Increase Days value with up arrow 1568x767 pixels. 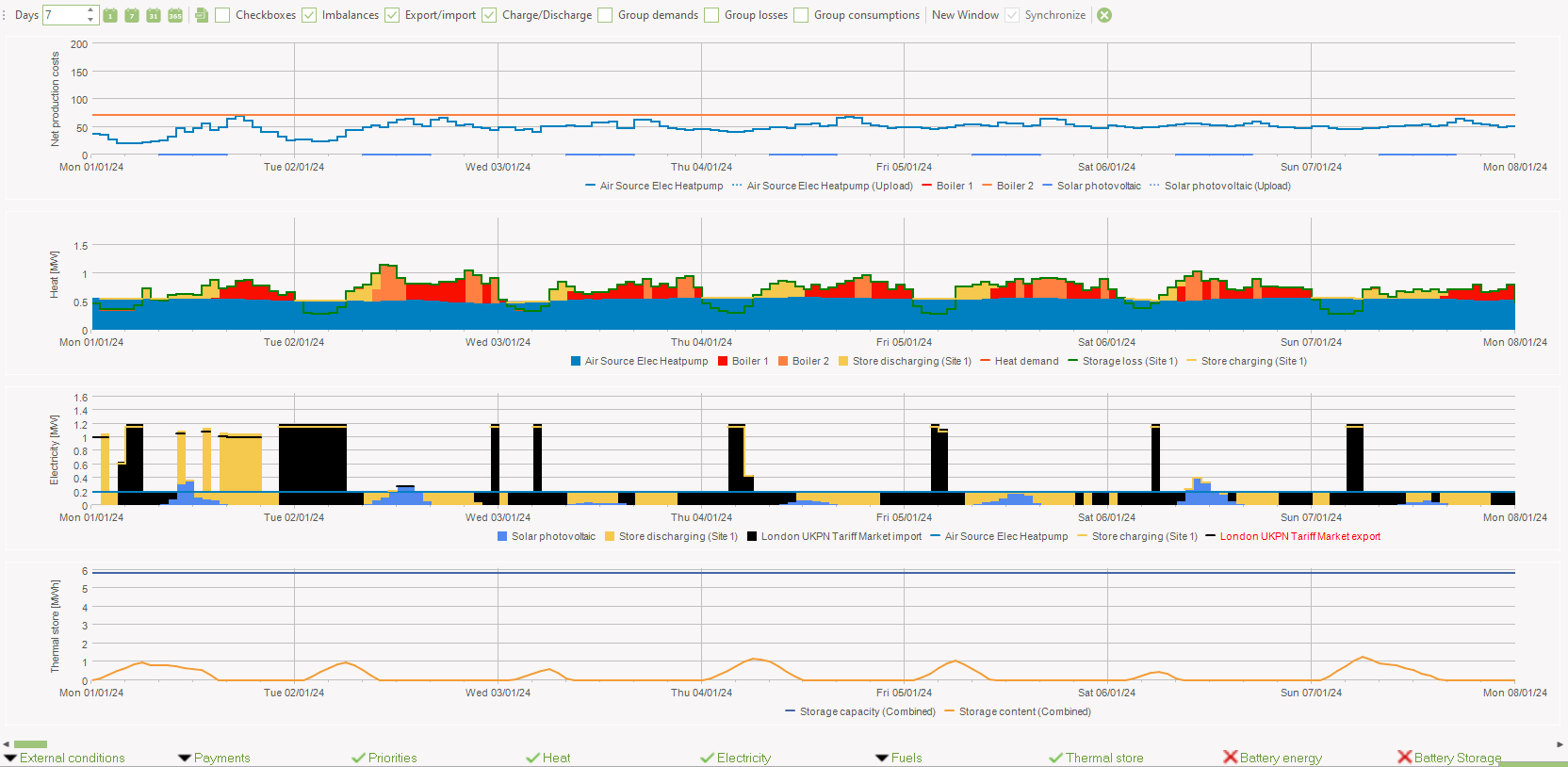click(90, 10)
